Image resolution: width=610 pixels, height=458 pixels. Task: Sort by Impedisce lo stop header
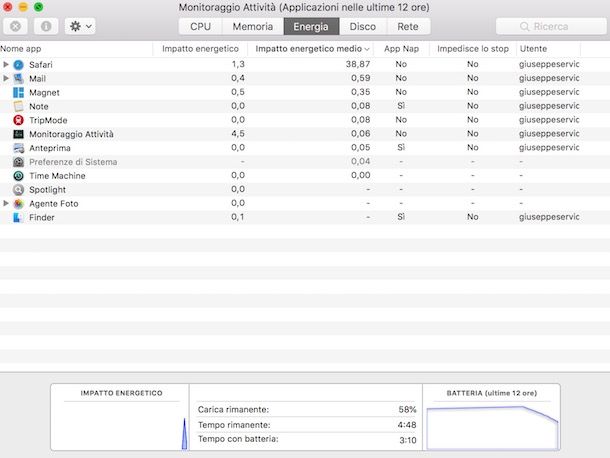[473, 49]
